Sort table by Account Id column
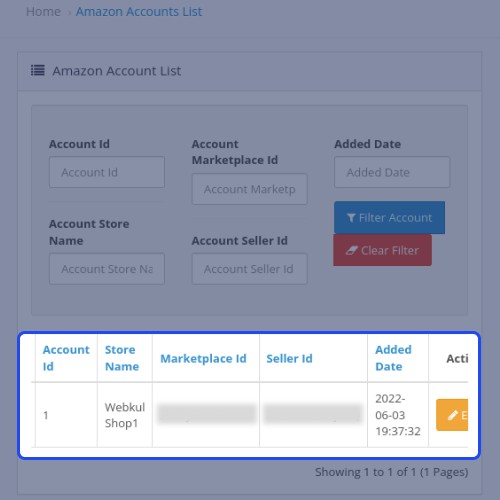Image resolution: width=500 pixels, height=500 pixels. (x=66, y=358)
